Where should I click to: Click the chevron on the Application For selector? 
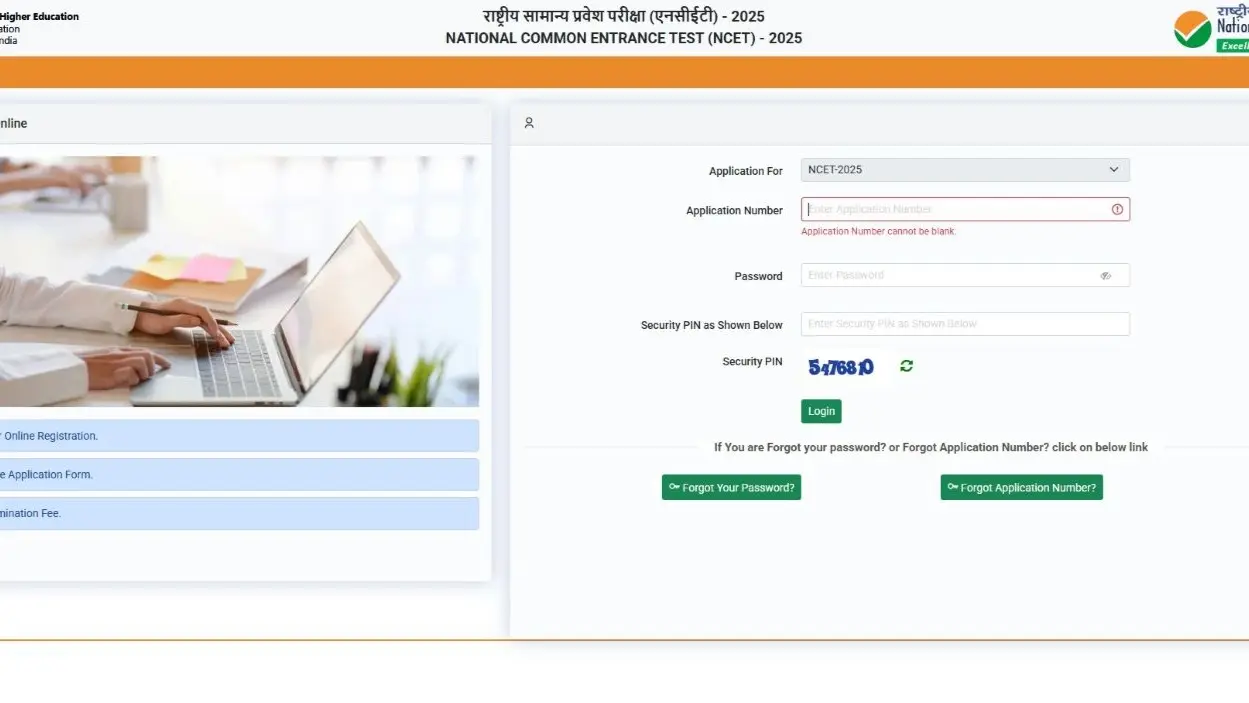(x=1113, y=169)
